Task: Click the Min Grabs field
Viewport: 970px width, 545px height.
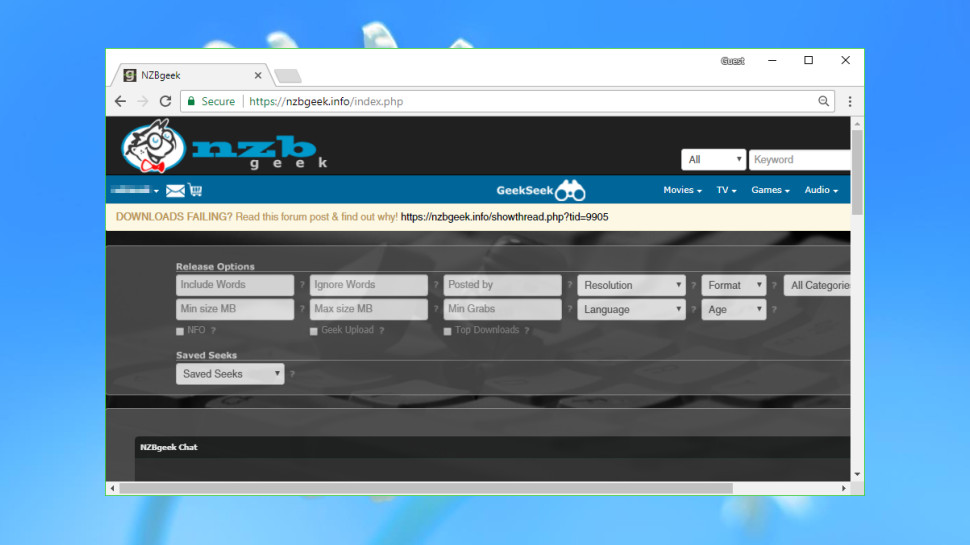Action: (x=502, y=309)
